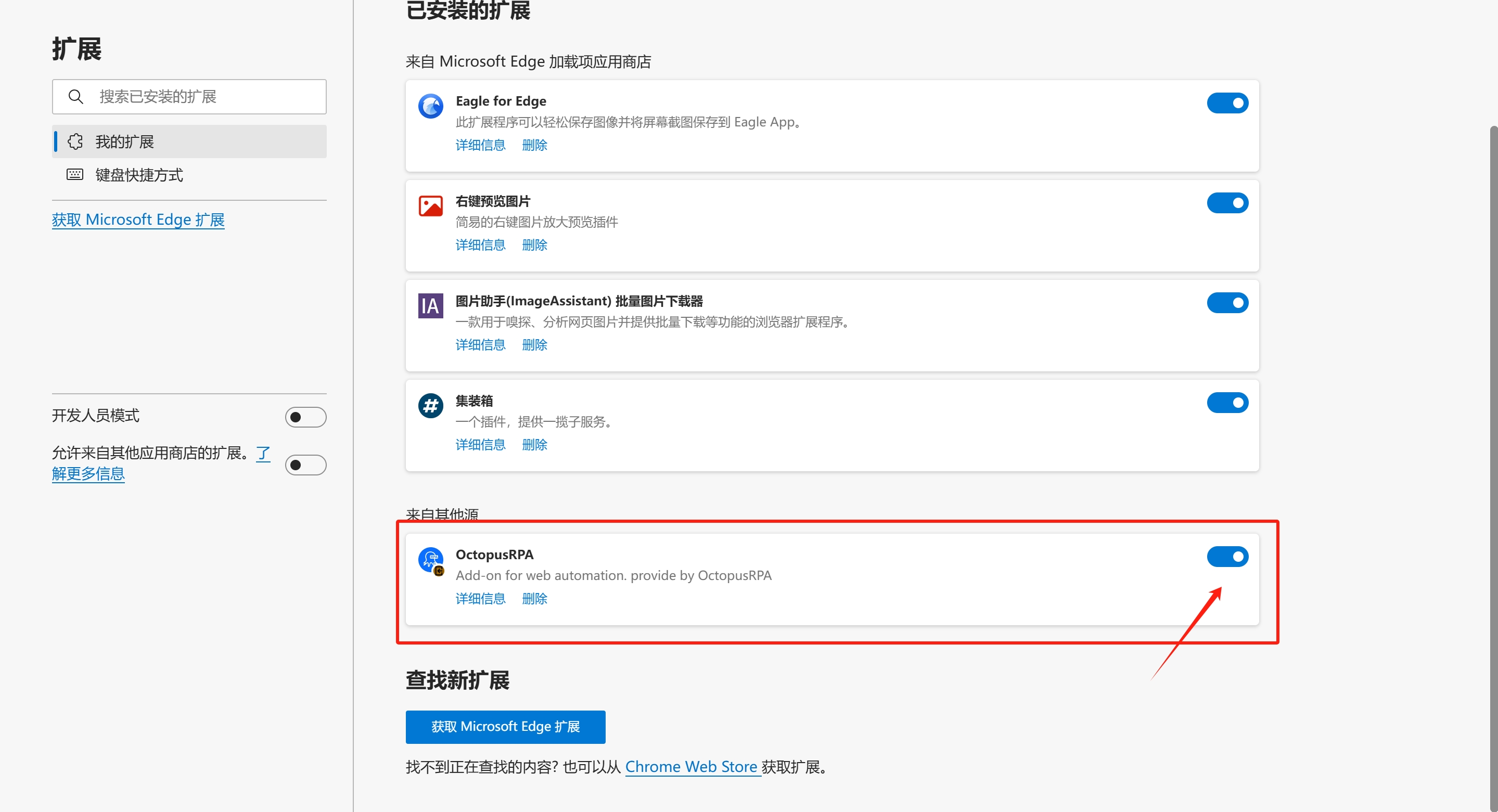Click the puzzle icon beside 我的扩展
The image size is (1498, 812).
click(75, 141)
